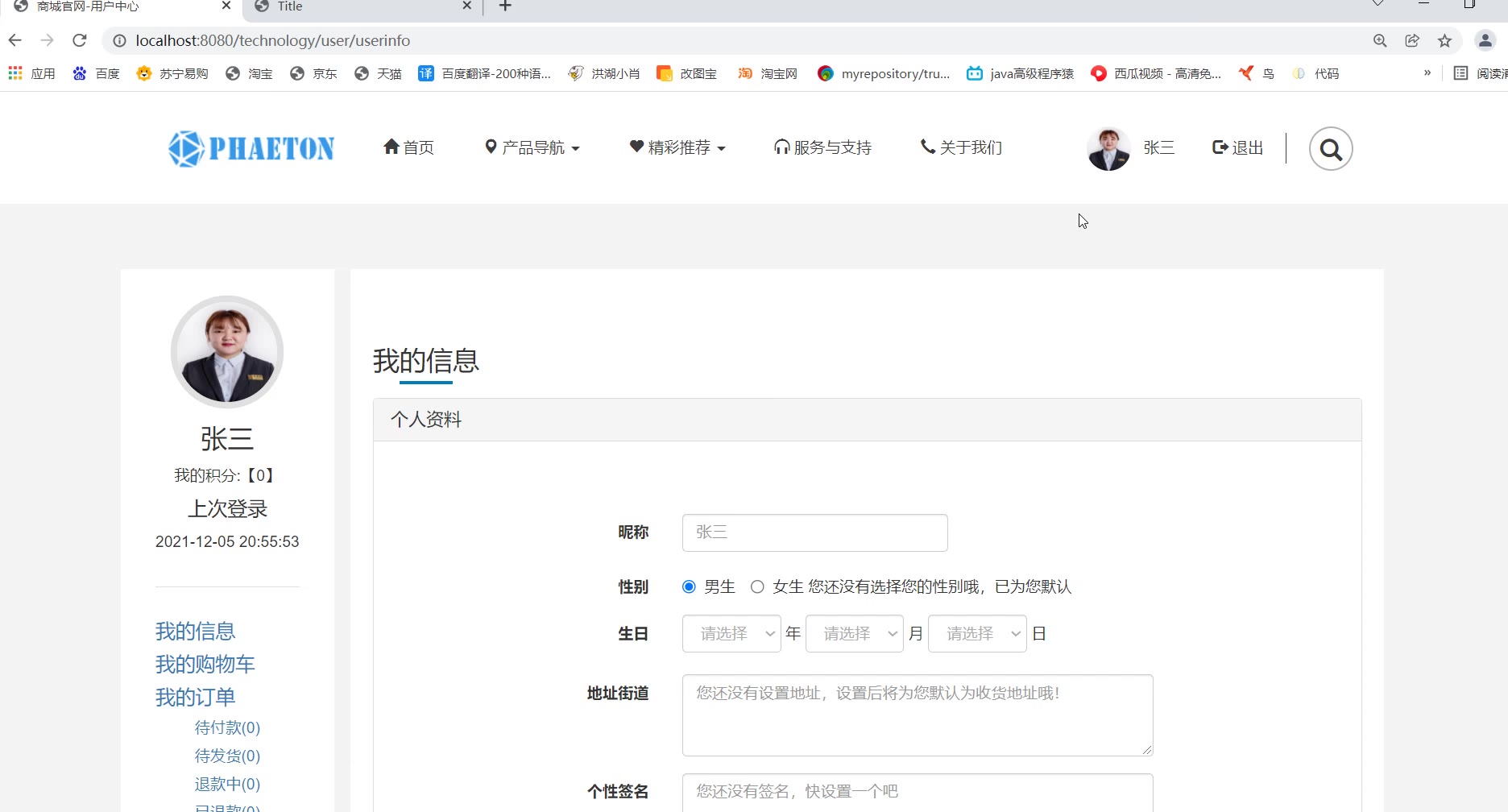Open the 代码 bookmark
Image resolution: width=1508 pixels, height=812 pixels.
pyautogui.click(x=1315, y=73)
